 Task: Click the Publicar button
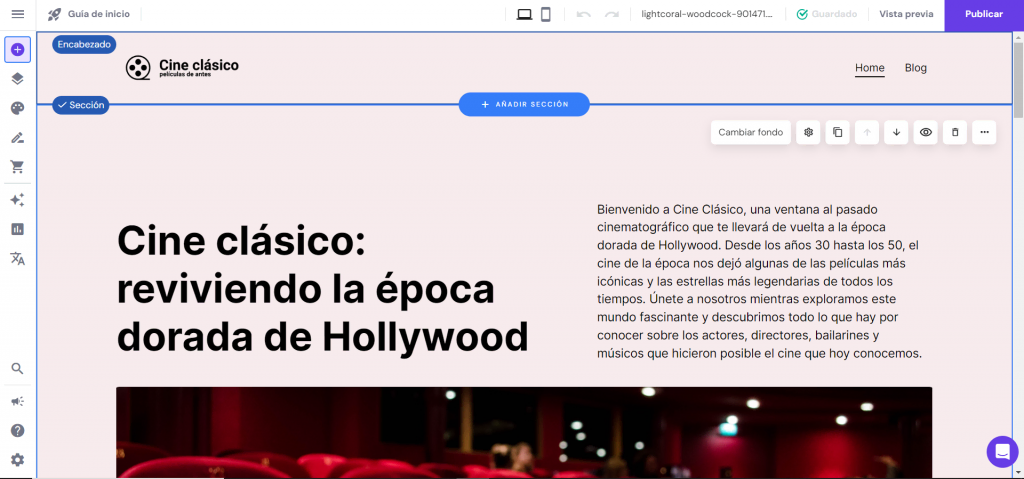[983, 14]
